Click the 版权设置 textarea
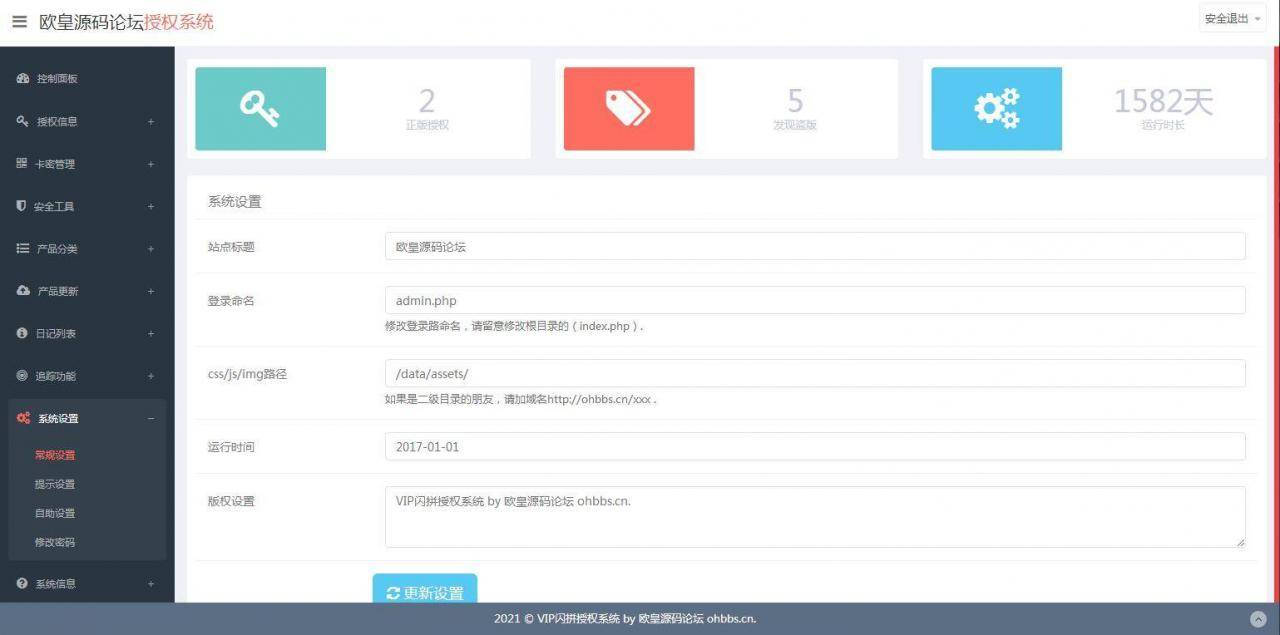The width and height of the screenshot is (1280, 635). [x=815, y=517]
